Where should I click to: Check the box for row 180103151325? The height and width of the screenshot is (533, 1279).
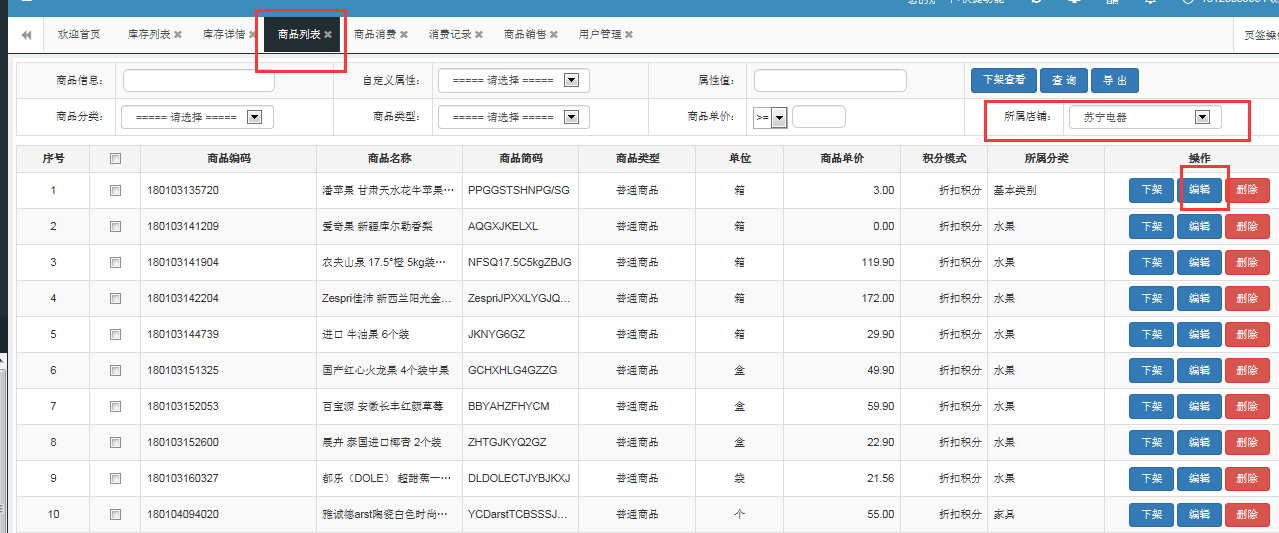115,370
